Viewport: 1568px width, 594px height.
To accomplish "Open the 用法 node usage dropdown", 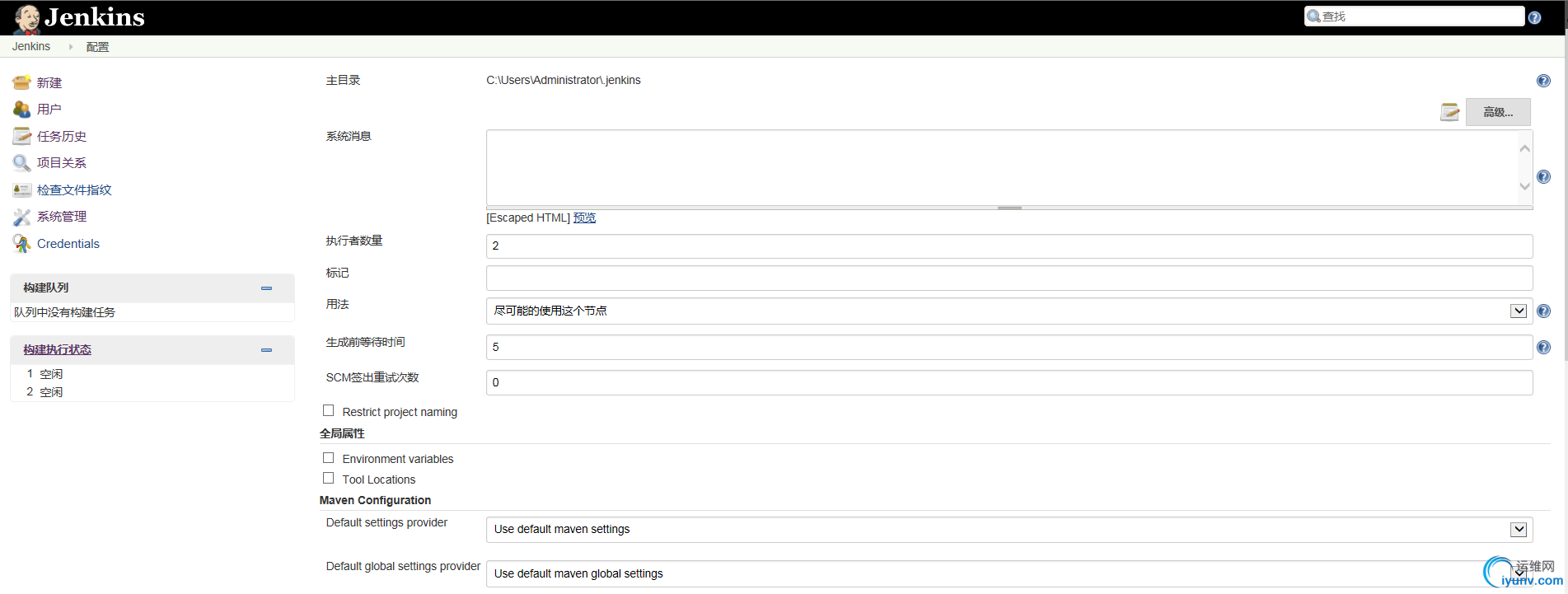I will pos(1009,311).
